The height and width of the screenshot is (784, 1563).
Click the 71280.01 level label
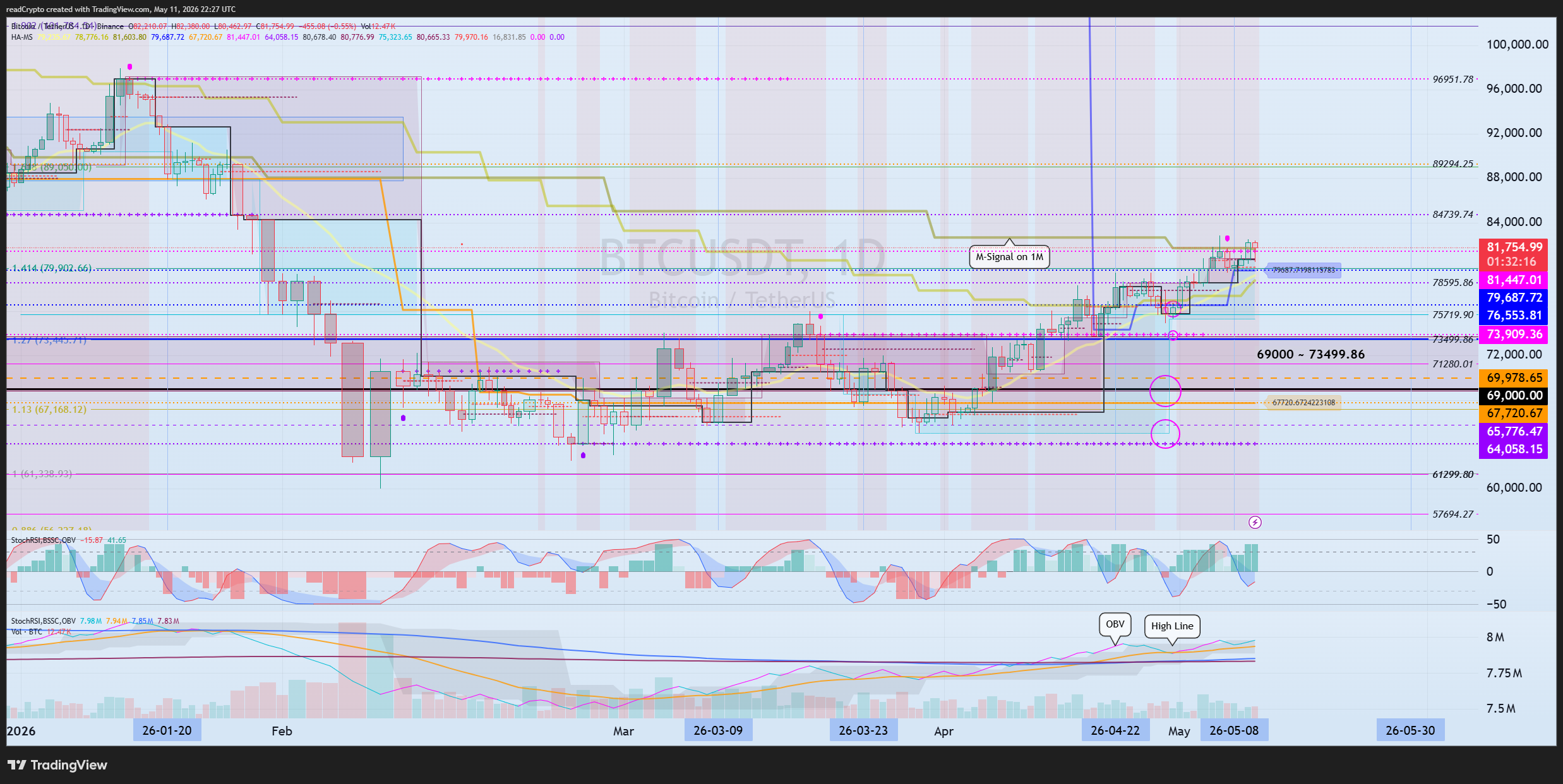1452,364
